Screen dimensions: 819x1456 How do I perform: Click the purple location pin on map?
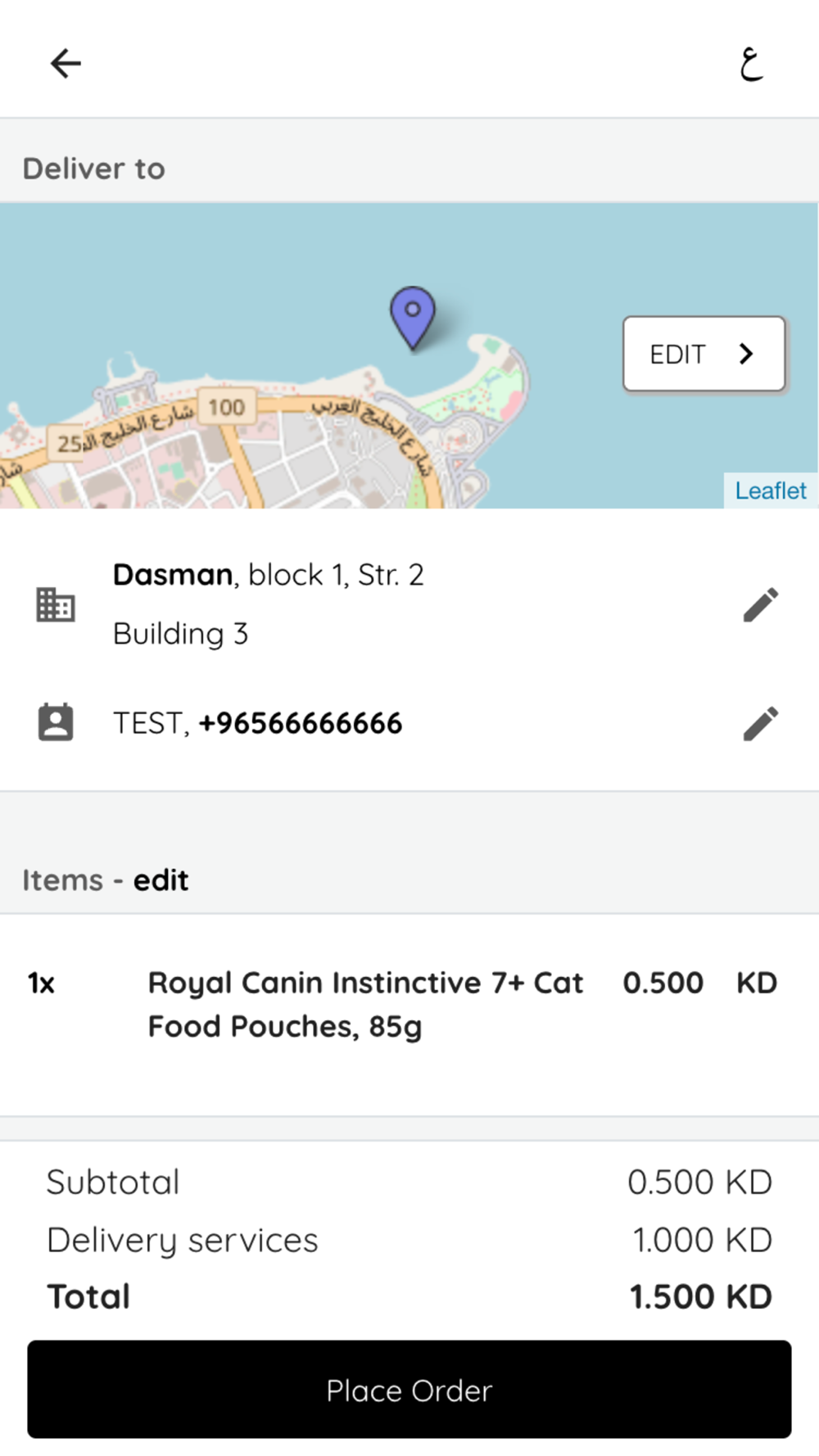pos(413,316)
